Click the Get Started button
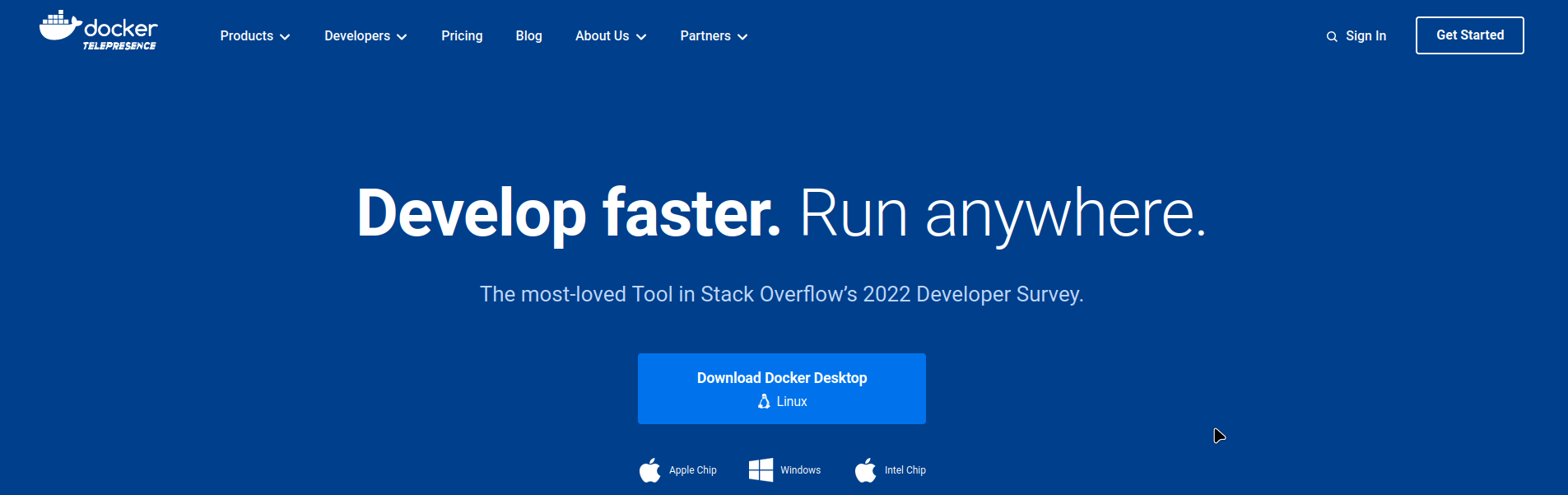The image size is (1568, 495). (x=1470, y=35)
